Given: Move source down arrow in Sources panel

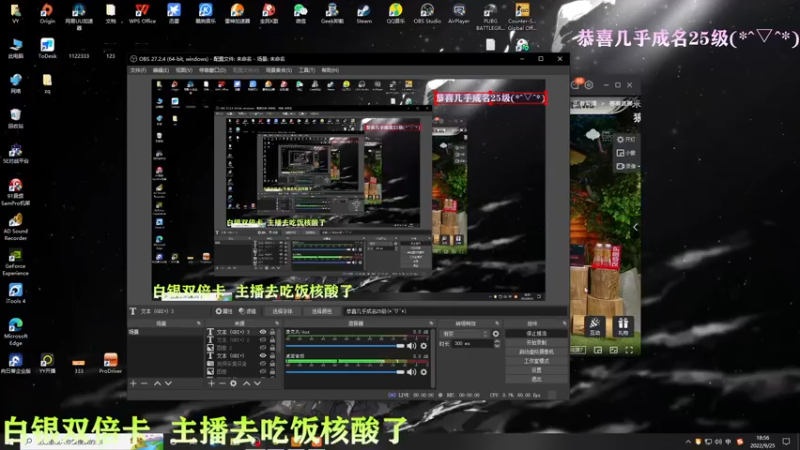Looking at the screenshot, I should click(x=257, y=383).
